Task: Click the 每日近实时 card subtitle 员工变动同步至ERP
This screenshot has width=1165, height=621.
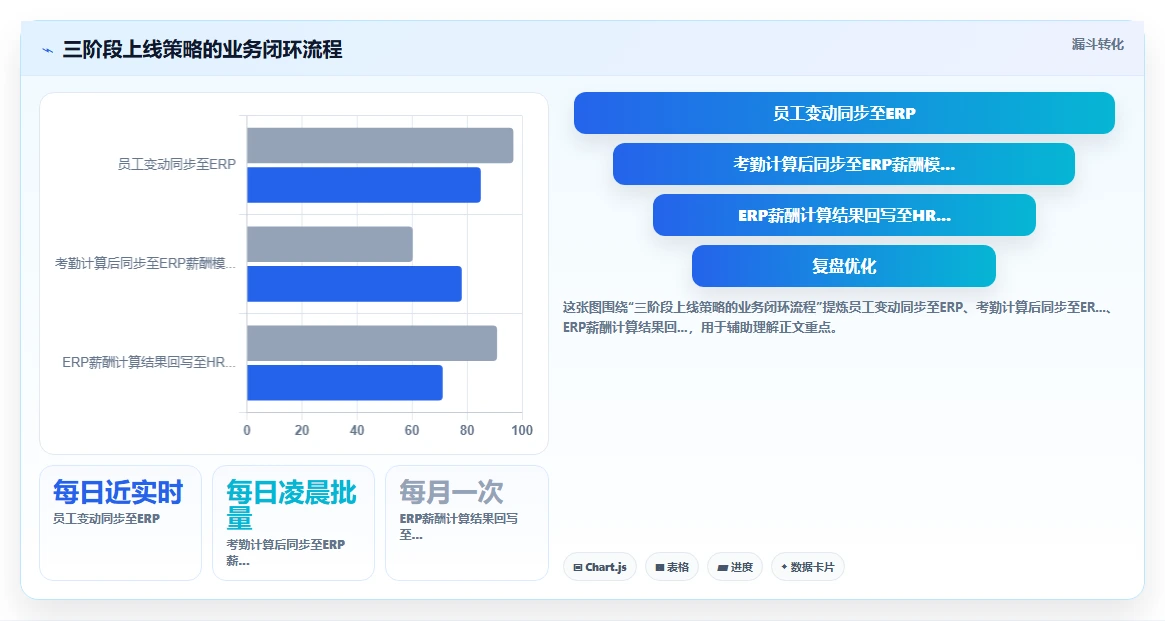Action: pyautogui.click(x=106, y=518)
